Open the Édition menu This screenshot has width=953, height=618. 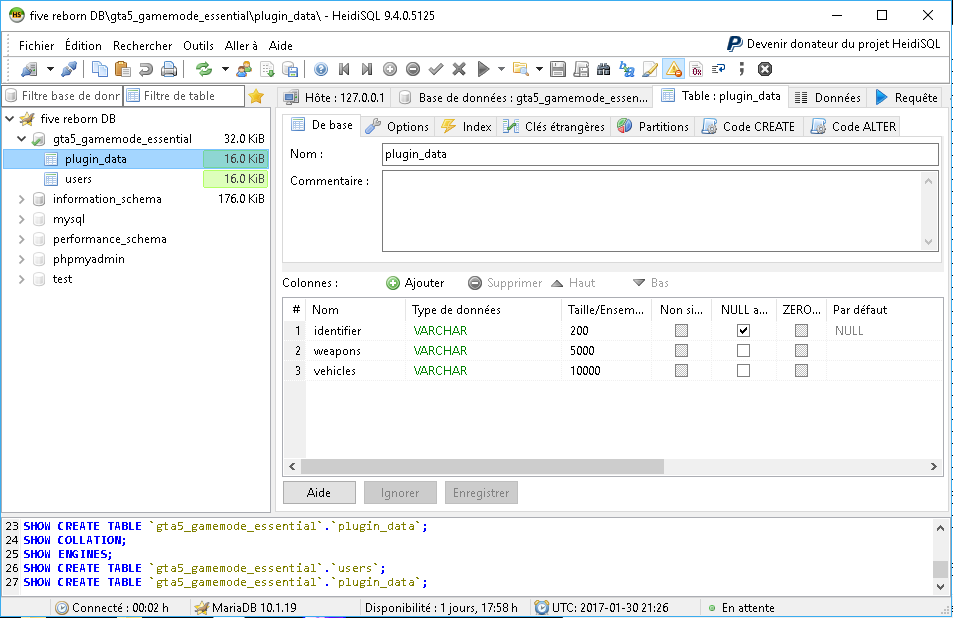pos(83,46)
